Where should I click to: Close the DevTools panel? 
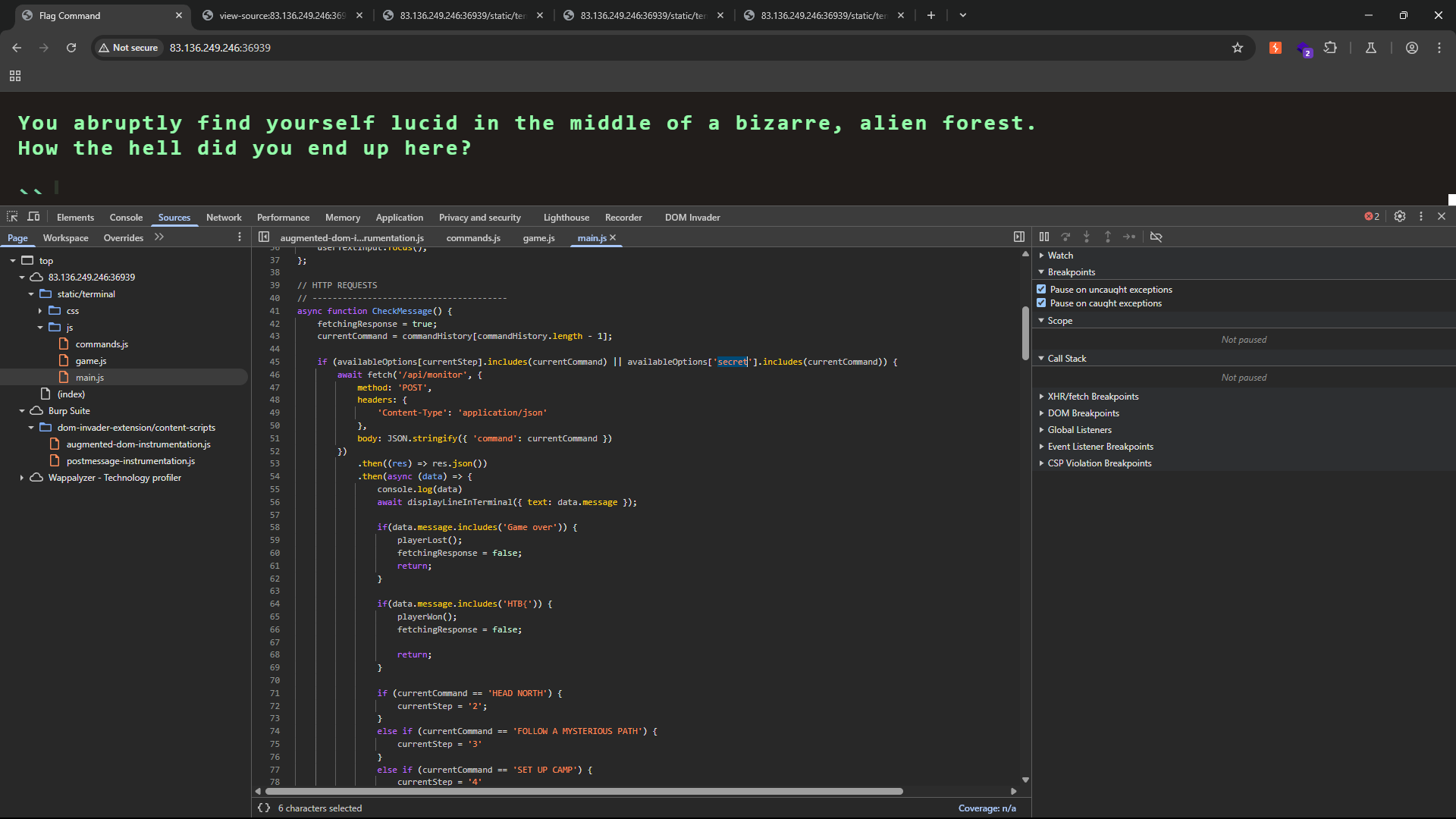point(1442,217)
